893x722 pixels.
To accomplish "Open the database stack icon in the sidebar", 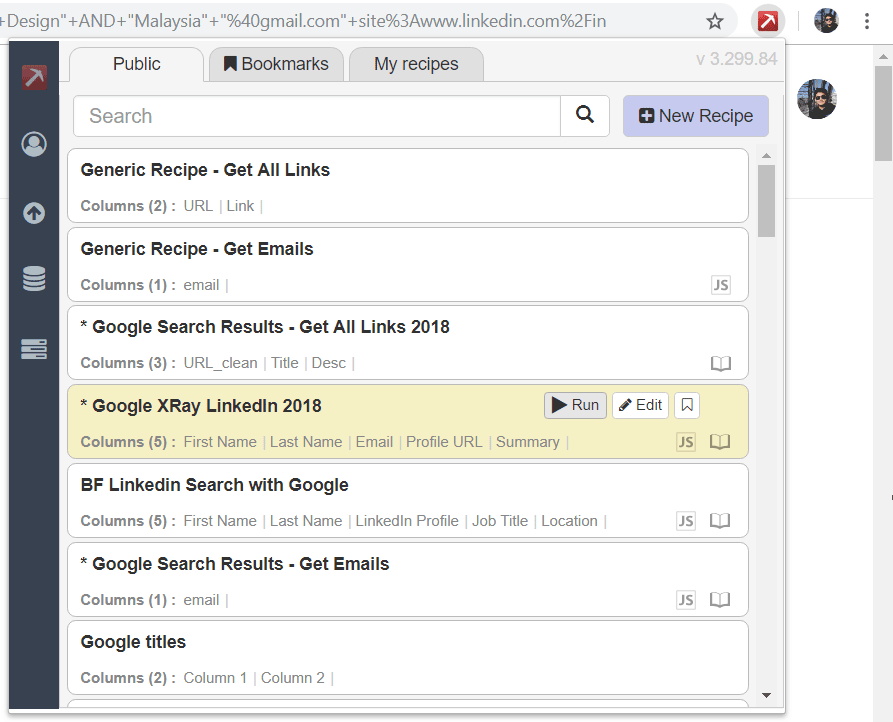I will pyautogui.click(x=34, y=279).
